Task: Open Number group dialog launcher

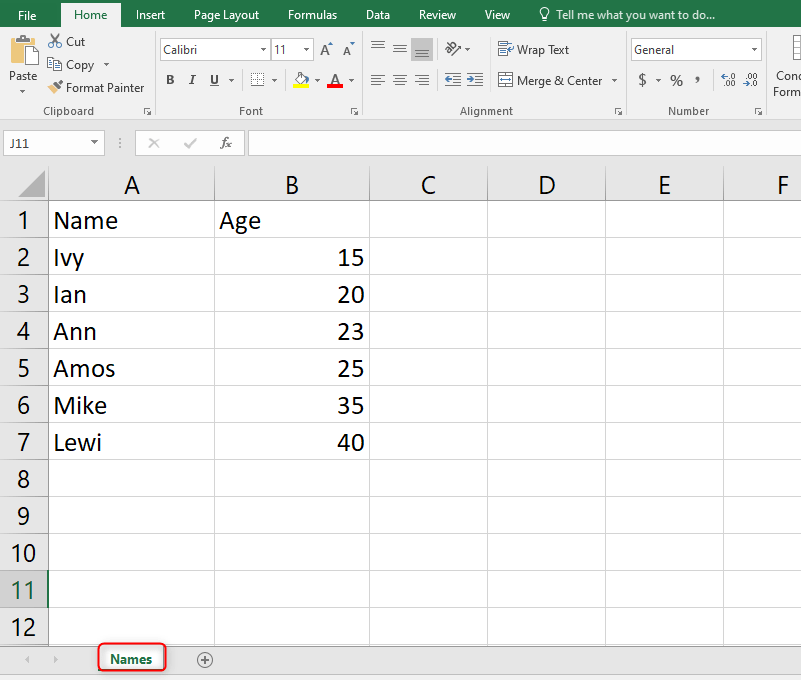Action: (x=758, y=111)
